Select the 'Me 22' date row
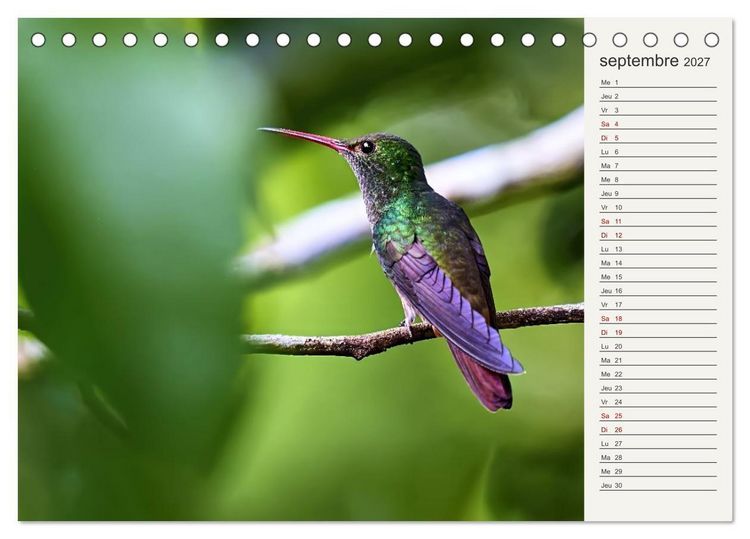750x539 pixels. (x=658, y=374)
